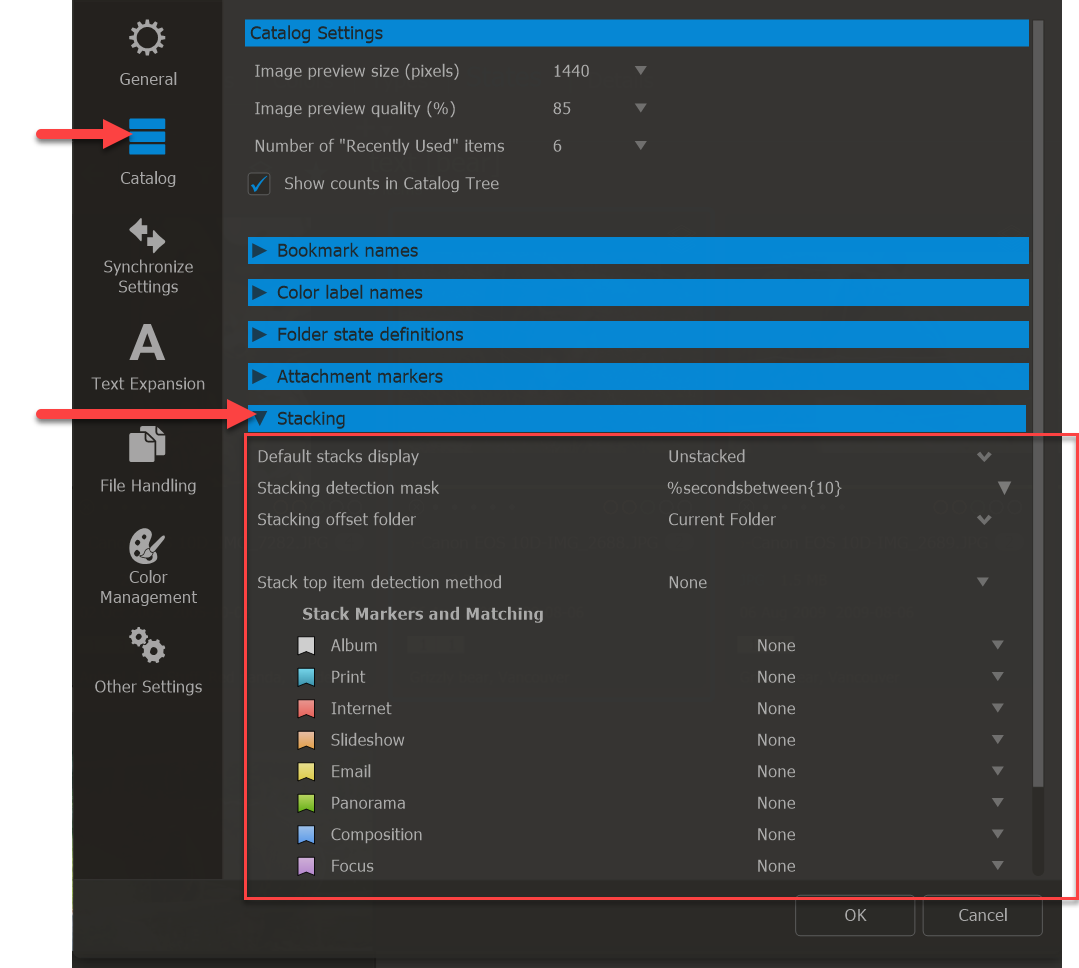This screenshot has width=1079, height=968.
Task: Open Stacking offset folder dropdown
Action: tap(984, 519)
